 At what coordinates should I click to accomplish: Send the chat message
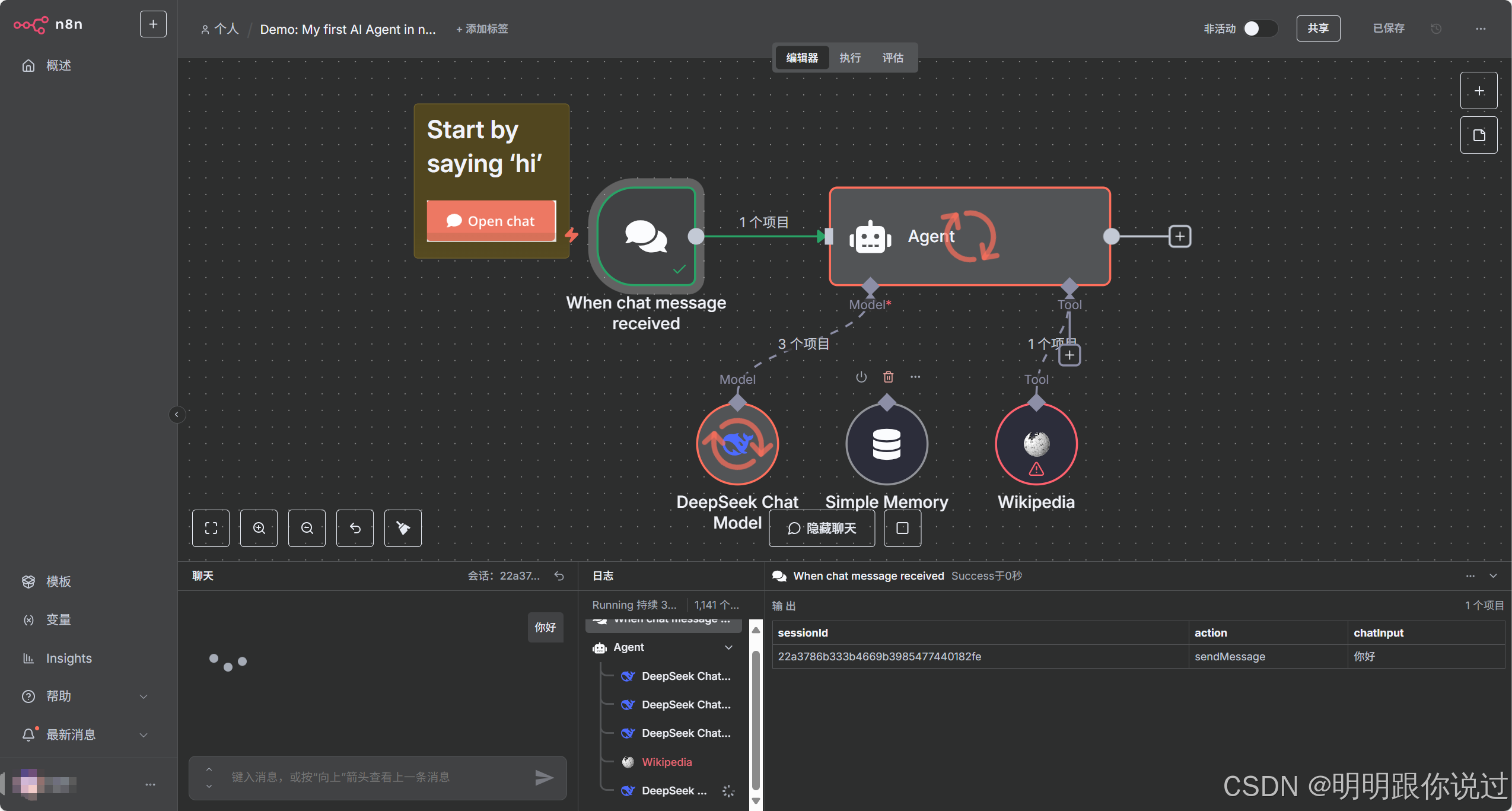point(544,777)
